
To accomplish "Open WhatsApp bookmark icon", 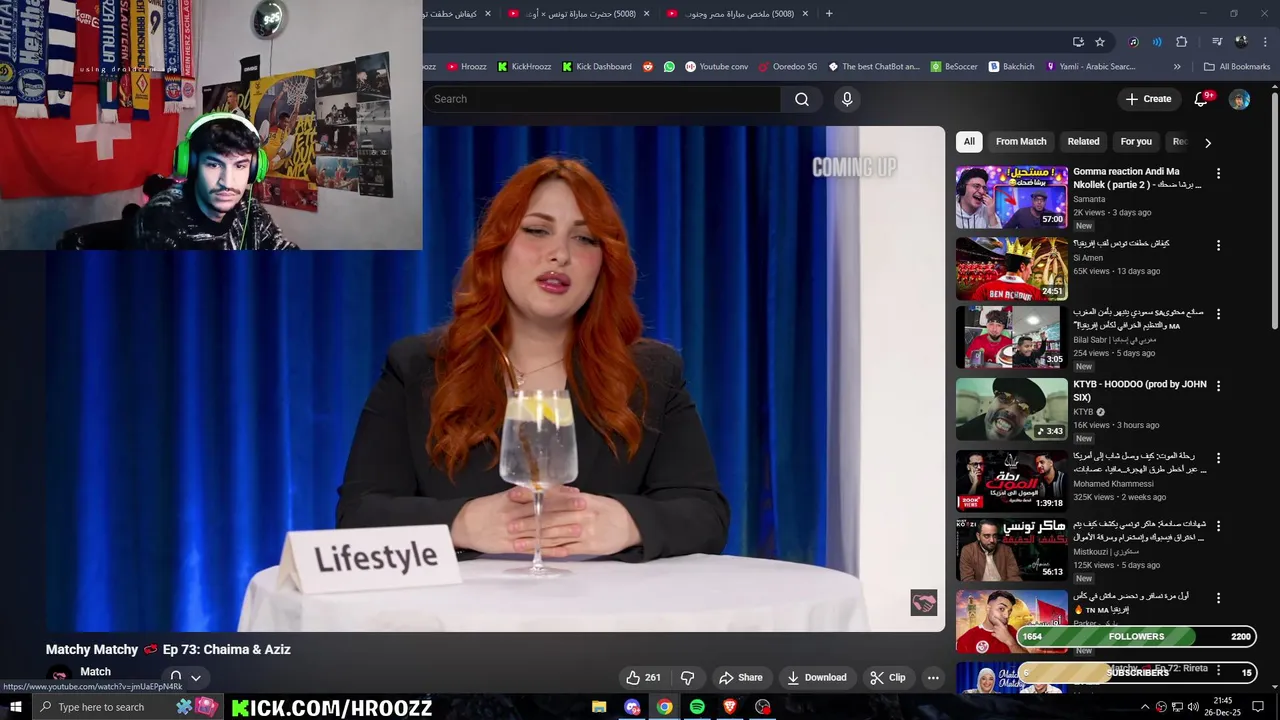I will (x=669, y=67).
